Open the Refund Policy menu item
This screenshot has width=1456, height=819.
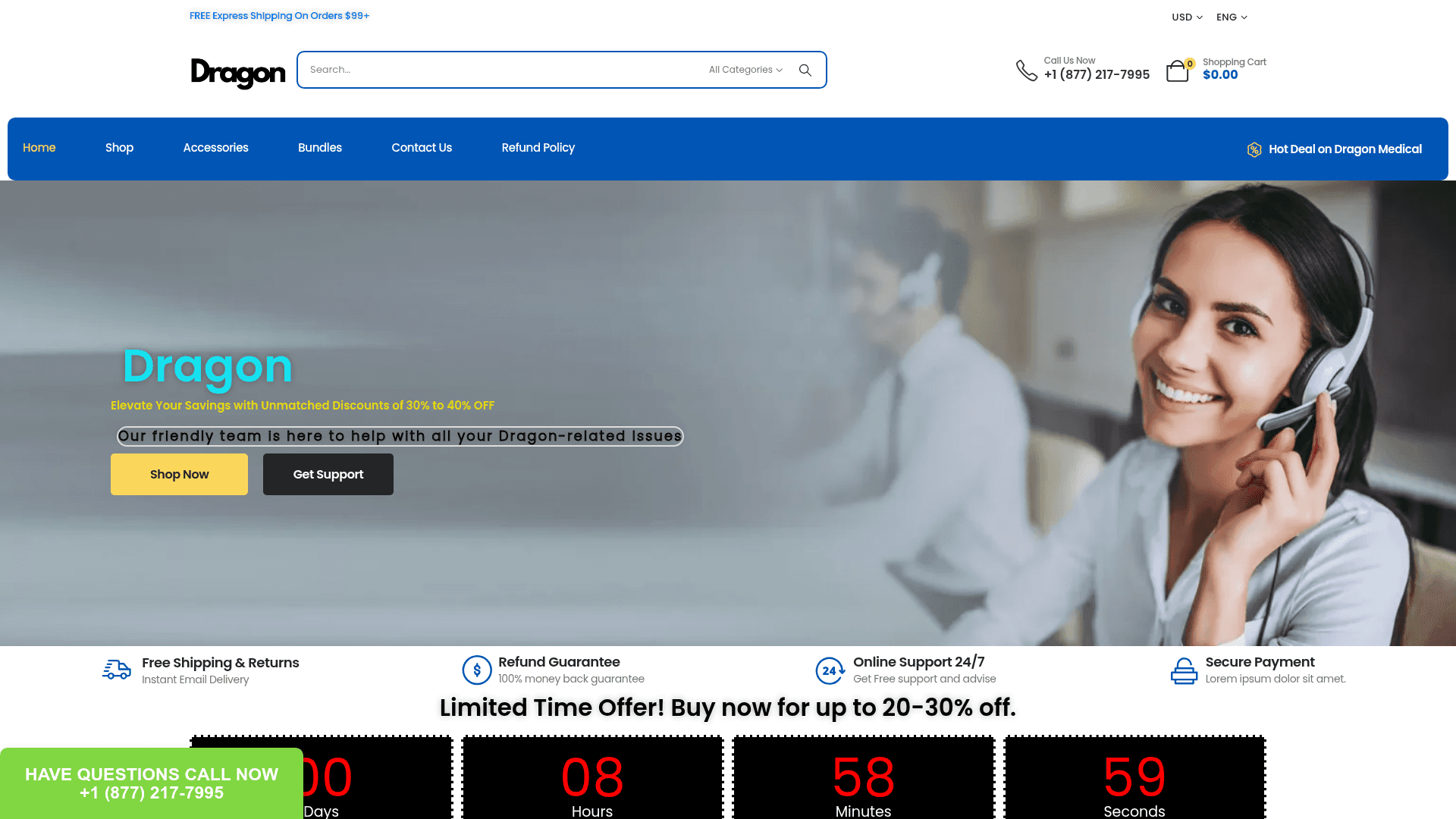tap(538, 148)
